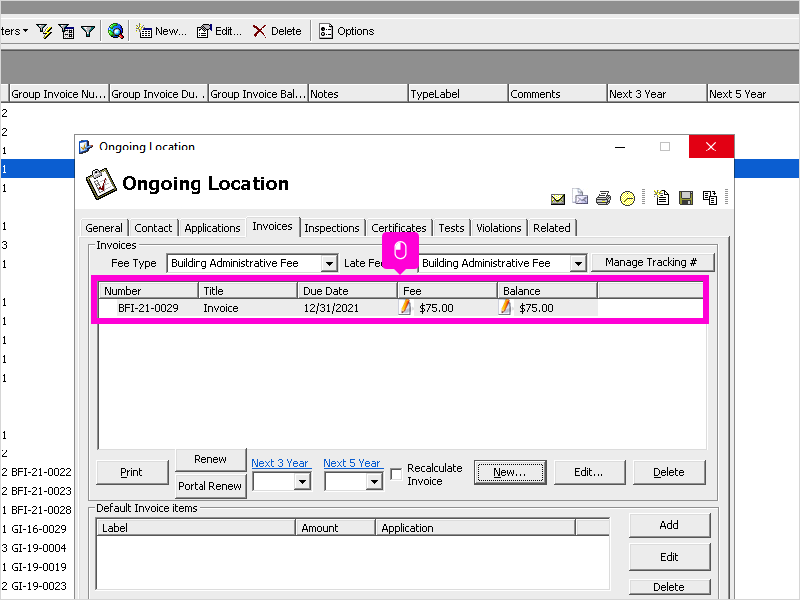
Task: Click the copy record icon in the dialog
Action: (710, 197)
